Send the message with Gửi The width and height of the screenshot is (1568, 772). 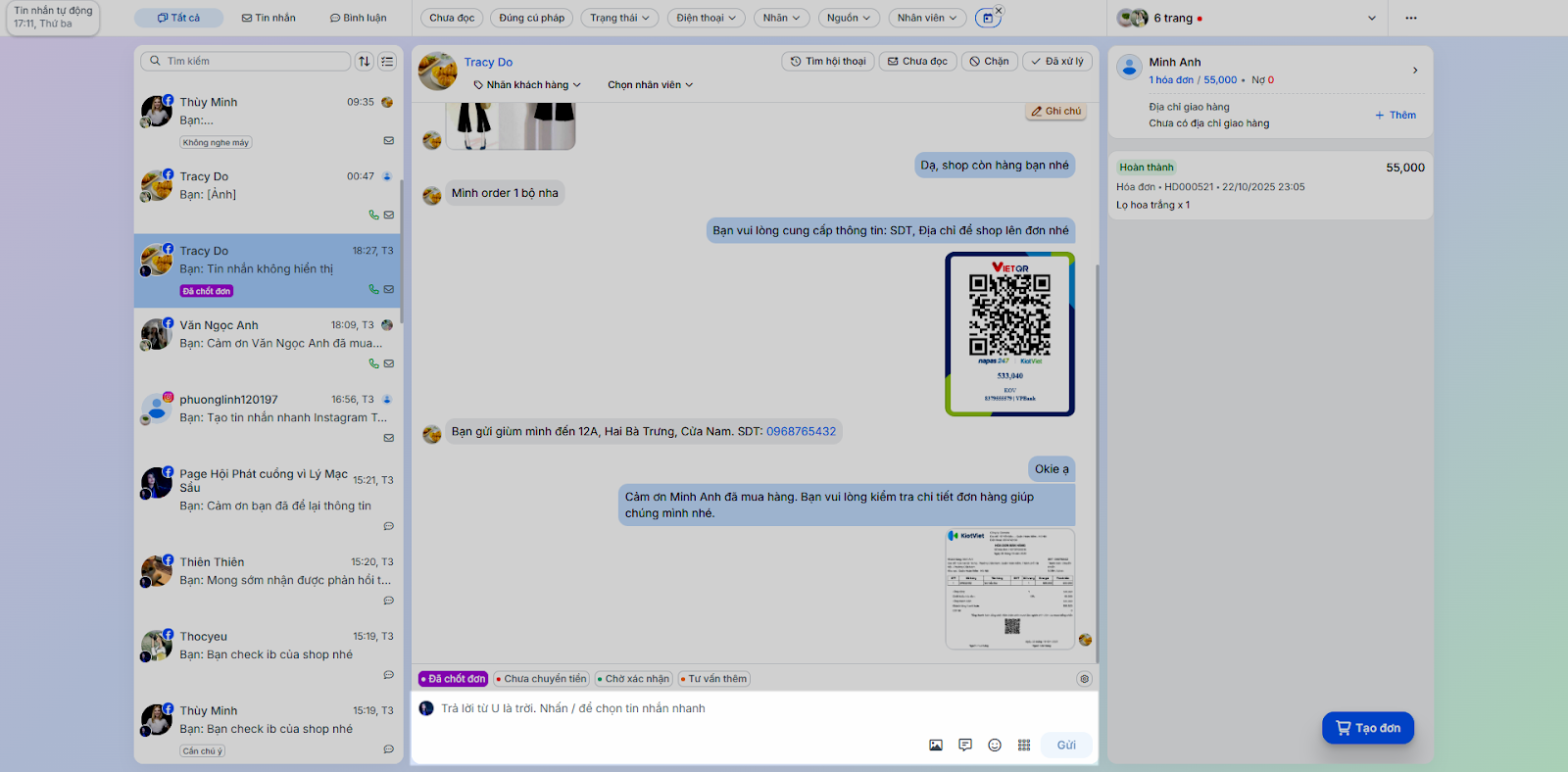pos(1066,746)
